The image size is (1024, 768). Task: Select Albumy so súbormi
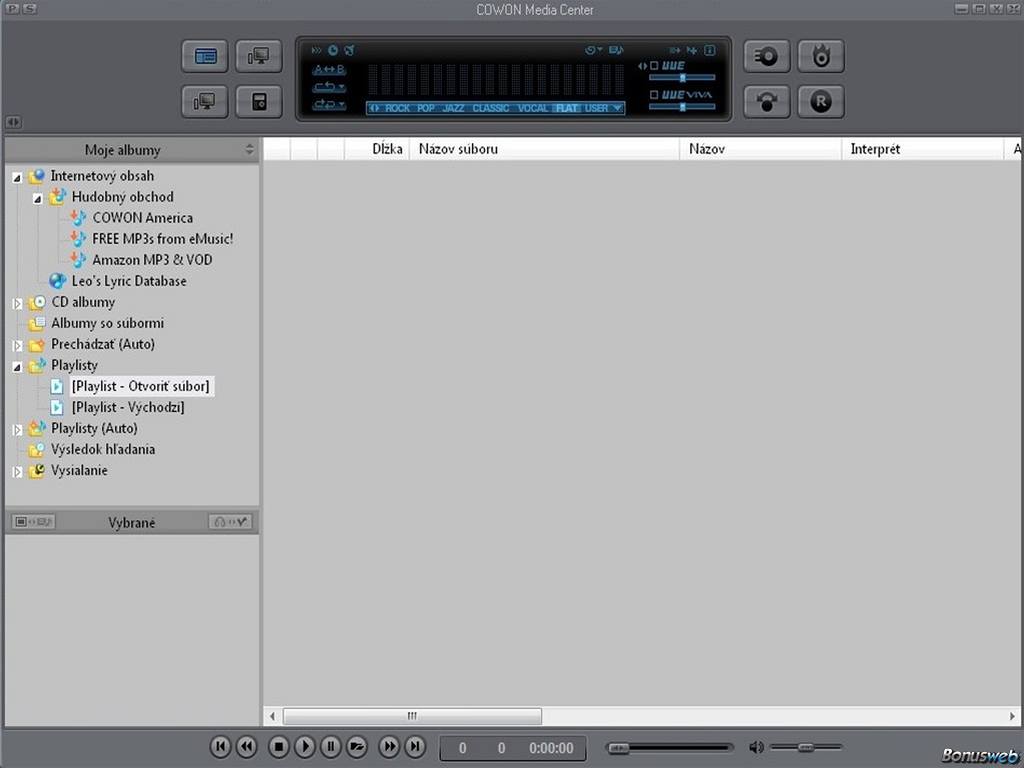tap(107, 323)
